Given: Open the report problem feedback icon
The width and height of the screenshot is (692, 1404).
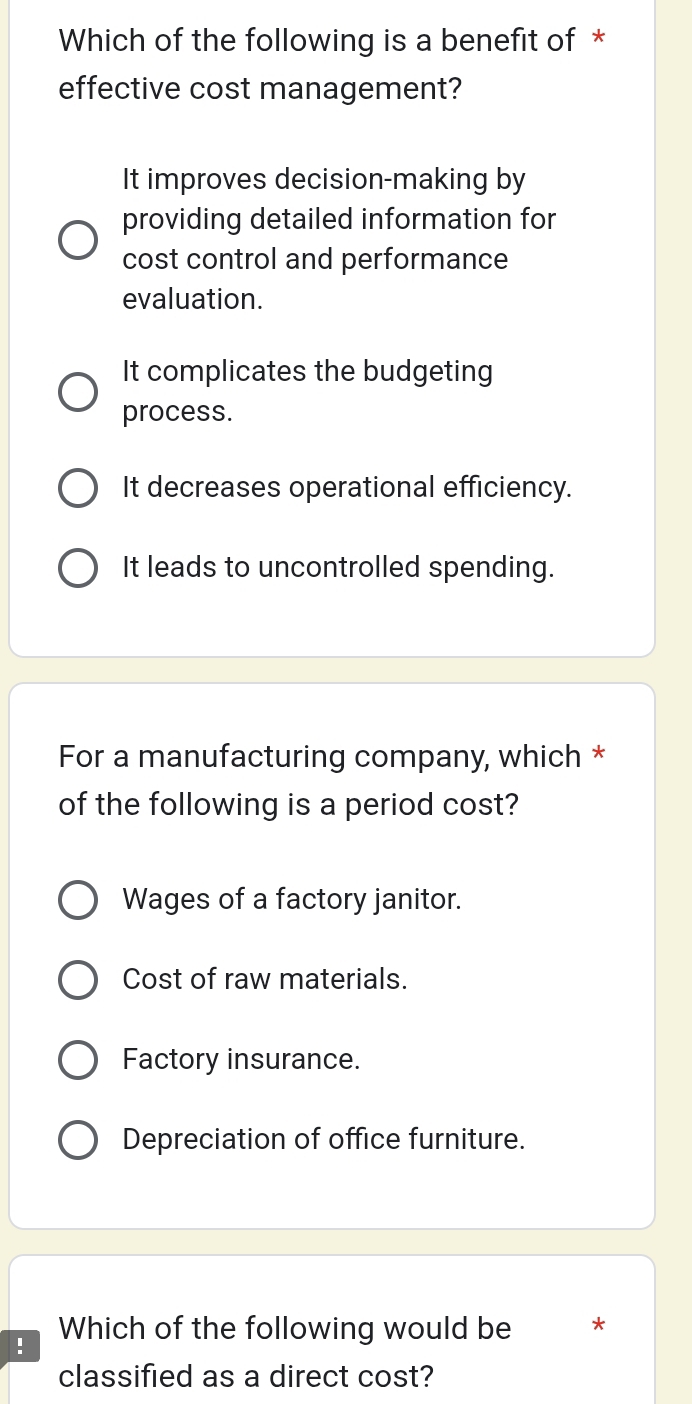Looking at the screenshot, I should [19, 1345].
